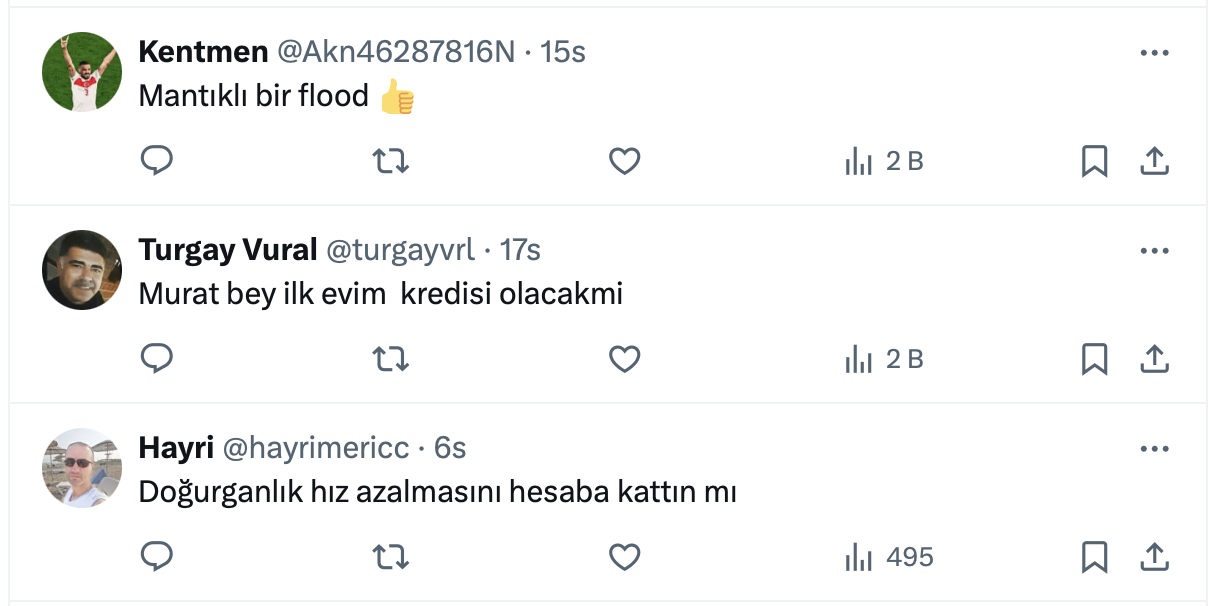
Task: Open Kentmen's profile name link
Action: [x=203, y=52]
